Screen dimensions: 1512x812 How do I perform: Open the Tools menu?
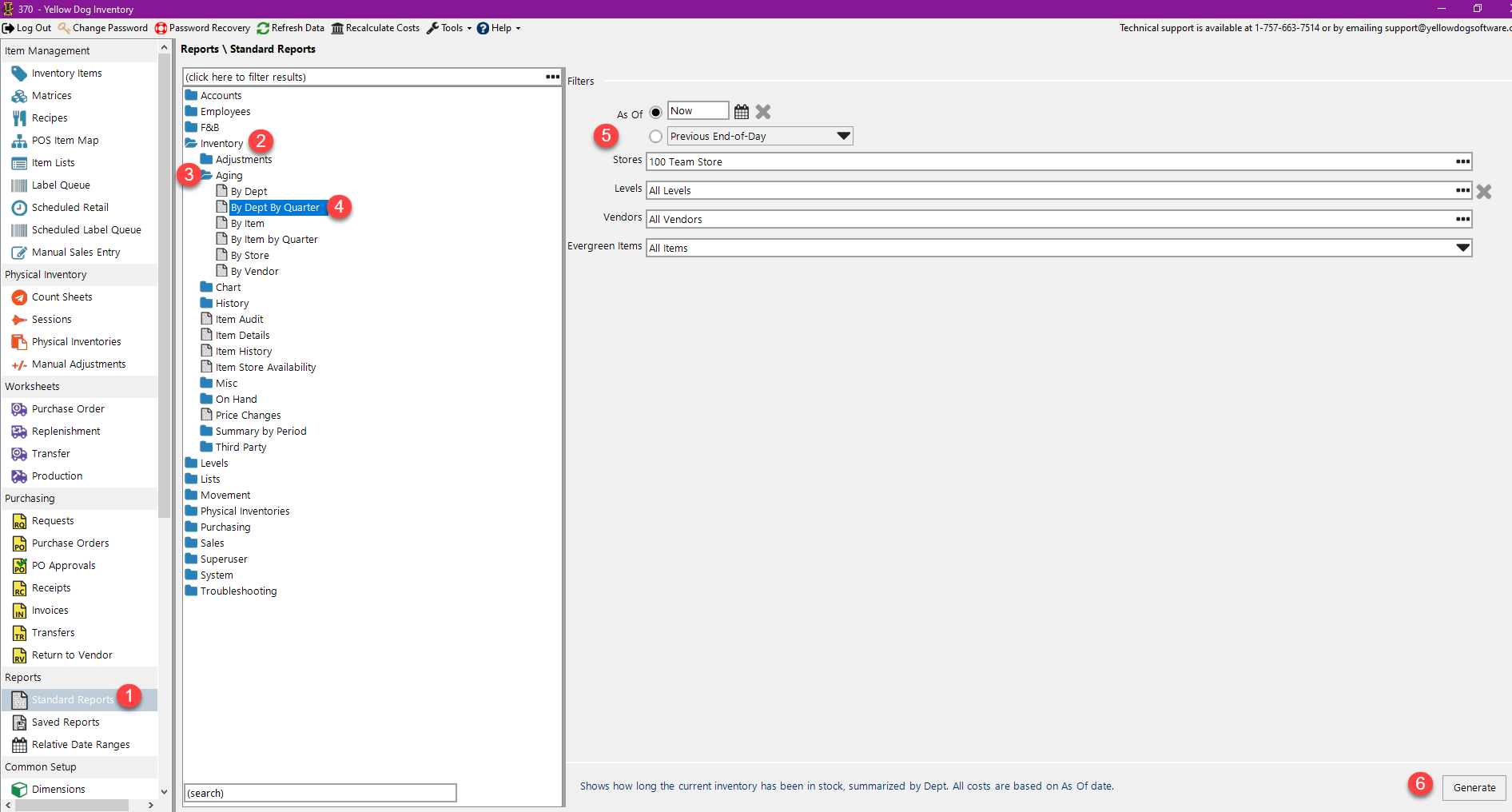(x=449, y=28)
